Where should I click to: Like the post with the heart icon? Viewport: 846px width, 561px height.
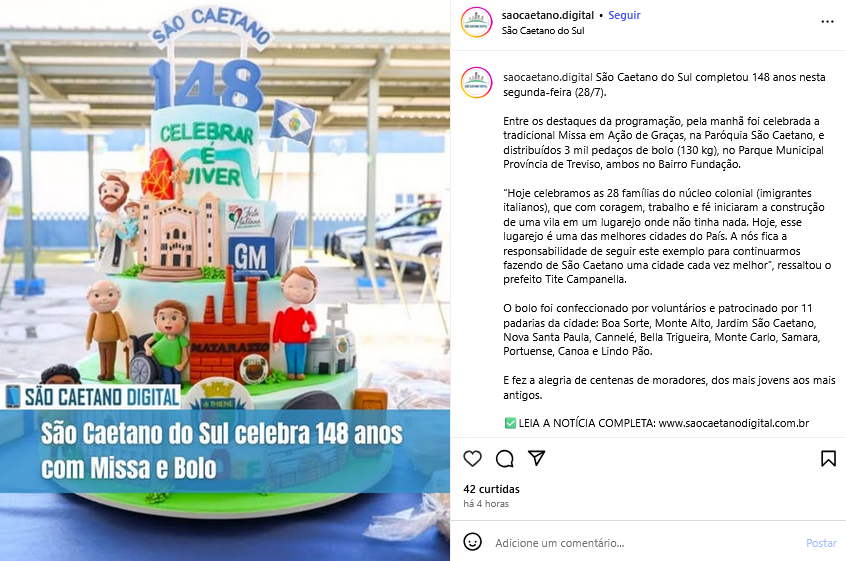click(x=472, y=459)
